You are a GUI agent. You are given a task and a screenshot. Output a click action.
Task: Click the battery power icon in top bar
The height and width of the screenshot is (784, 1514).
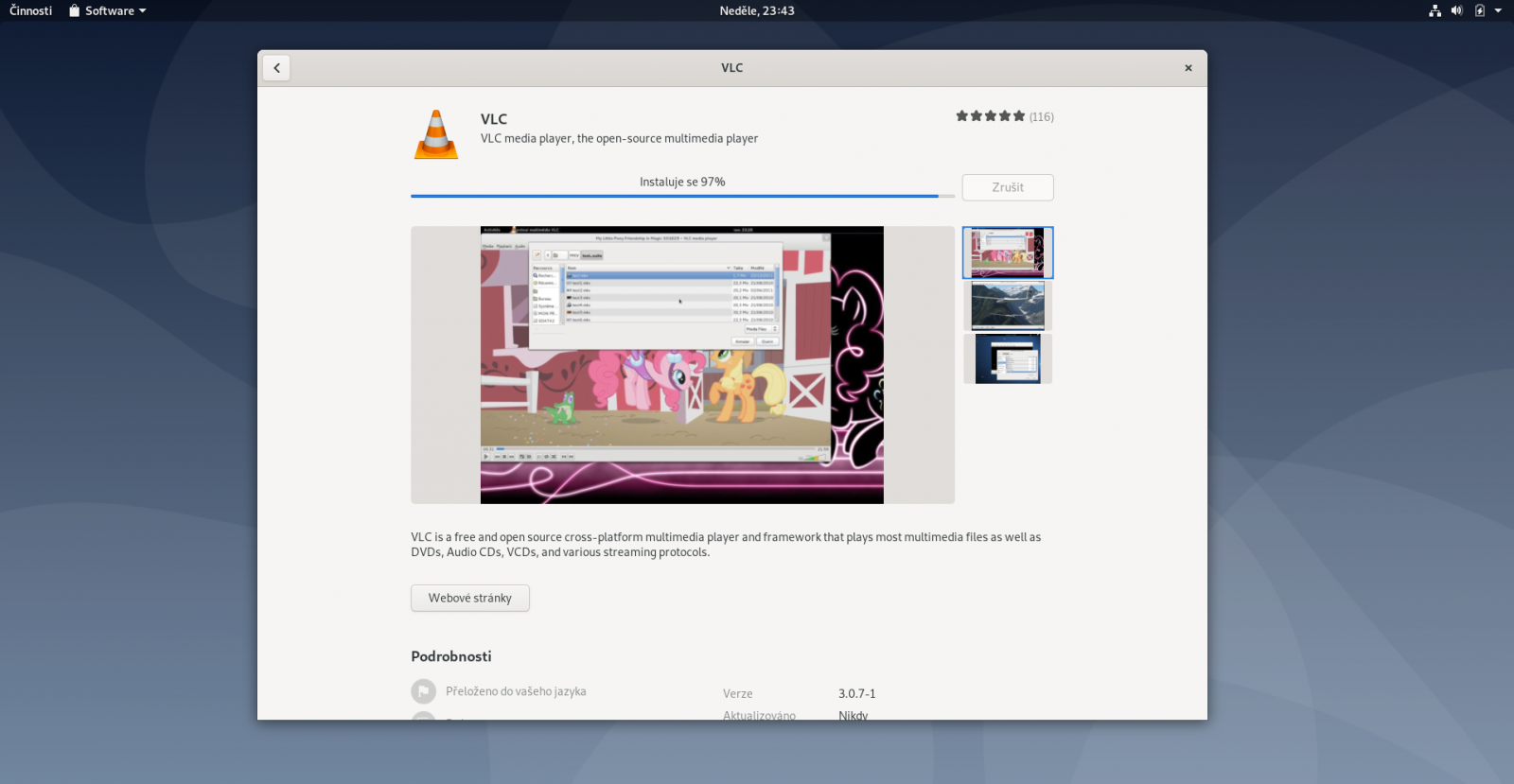[x=1480, y=10]
